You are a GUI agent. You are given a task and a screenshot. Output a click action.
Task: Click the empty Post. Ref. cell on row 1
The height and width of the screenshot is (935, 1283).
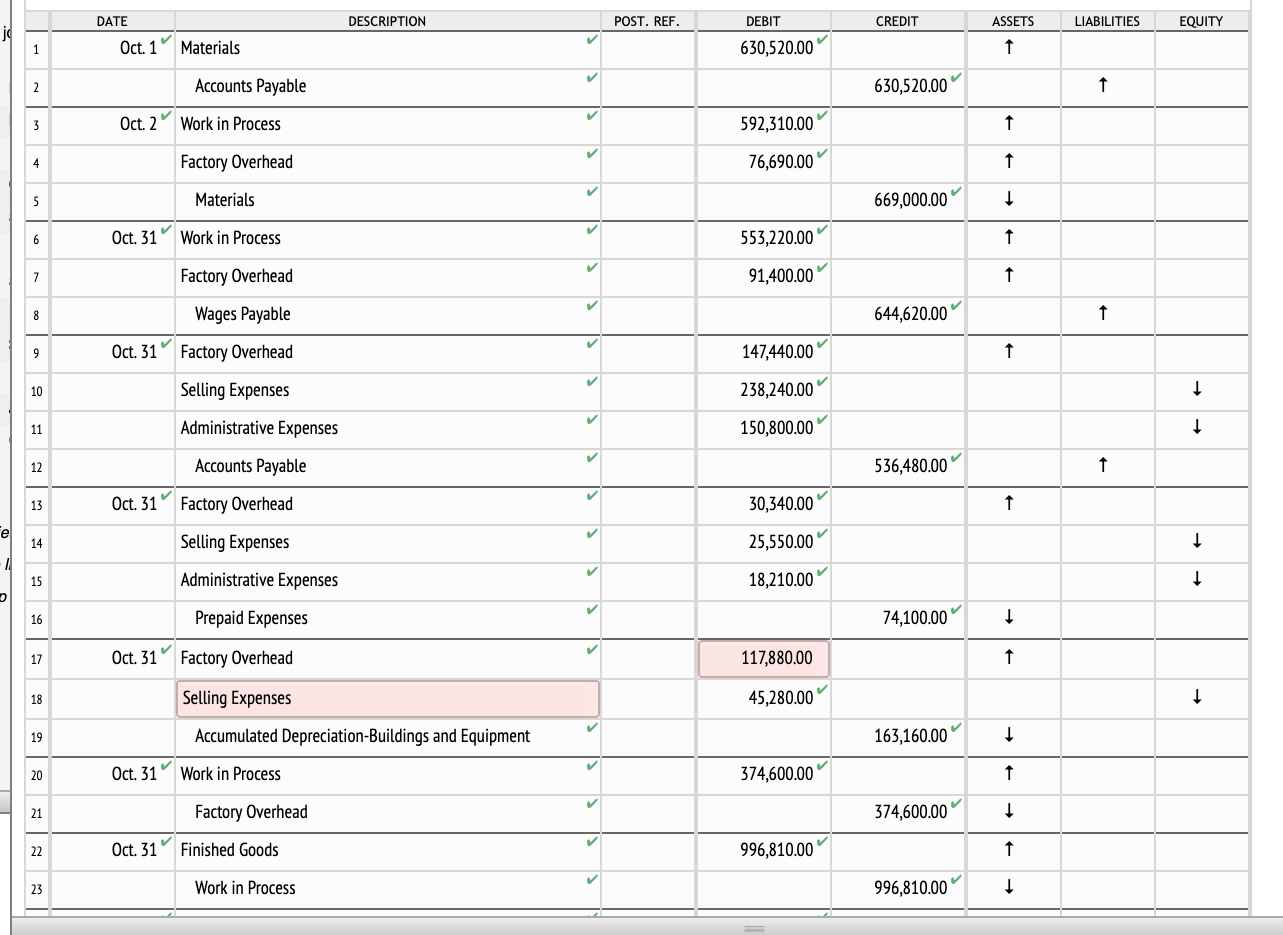click(x=647, y=48)
